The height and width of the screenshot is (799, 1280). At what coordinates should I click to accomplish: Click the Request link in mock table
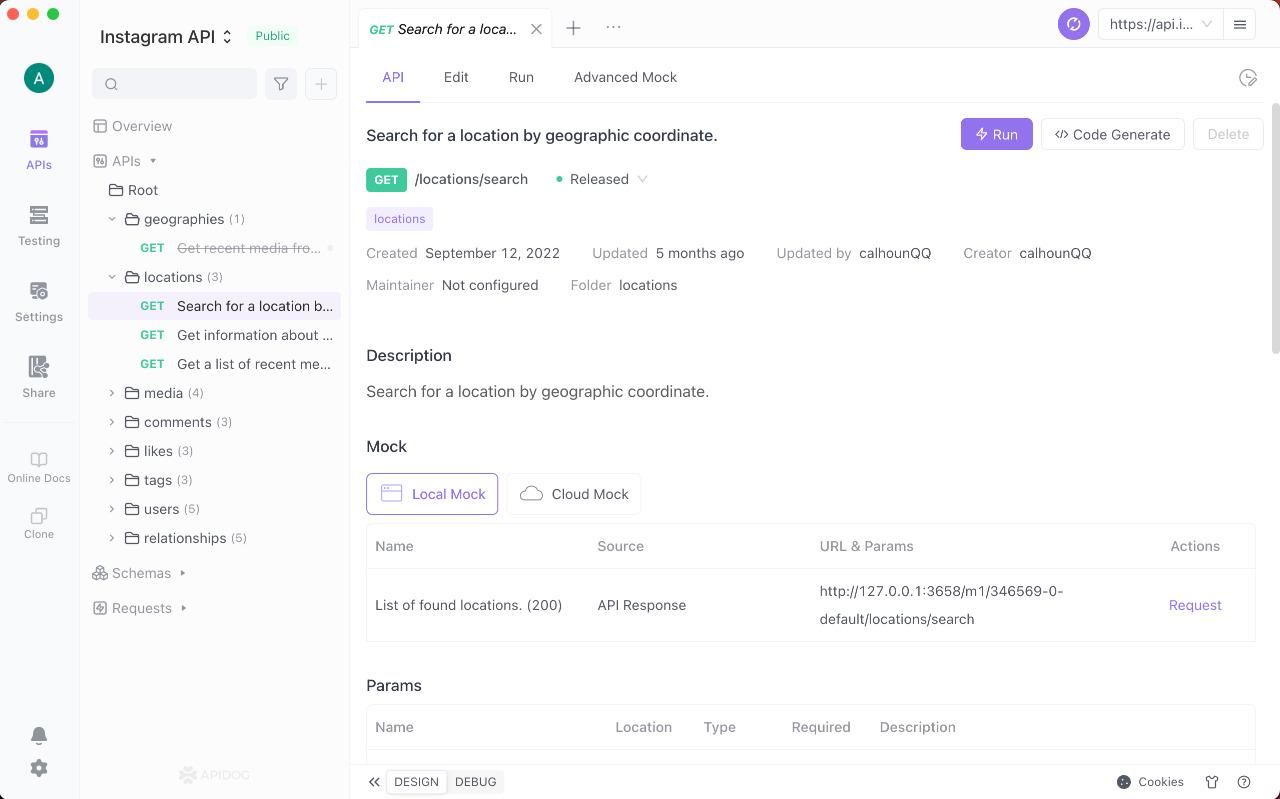pyautogui.click(x=1195, y=605)
